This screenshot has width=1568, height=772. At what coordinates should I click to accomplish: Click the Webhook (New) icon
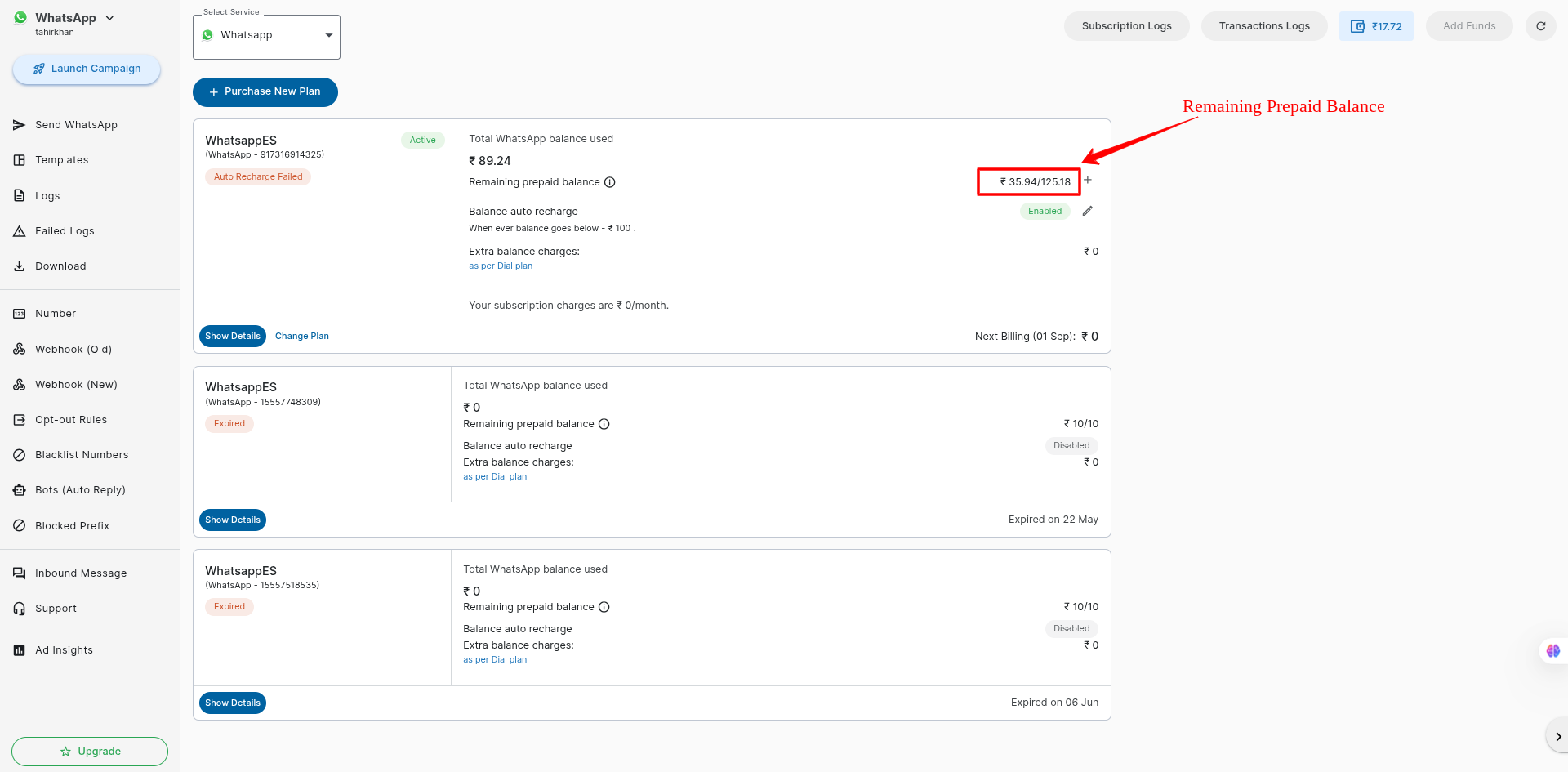[x=19, y=385]
